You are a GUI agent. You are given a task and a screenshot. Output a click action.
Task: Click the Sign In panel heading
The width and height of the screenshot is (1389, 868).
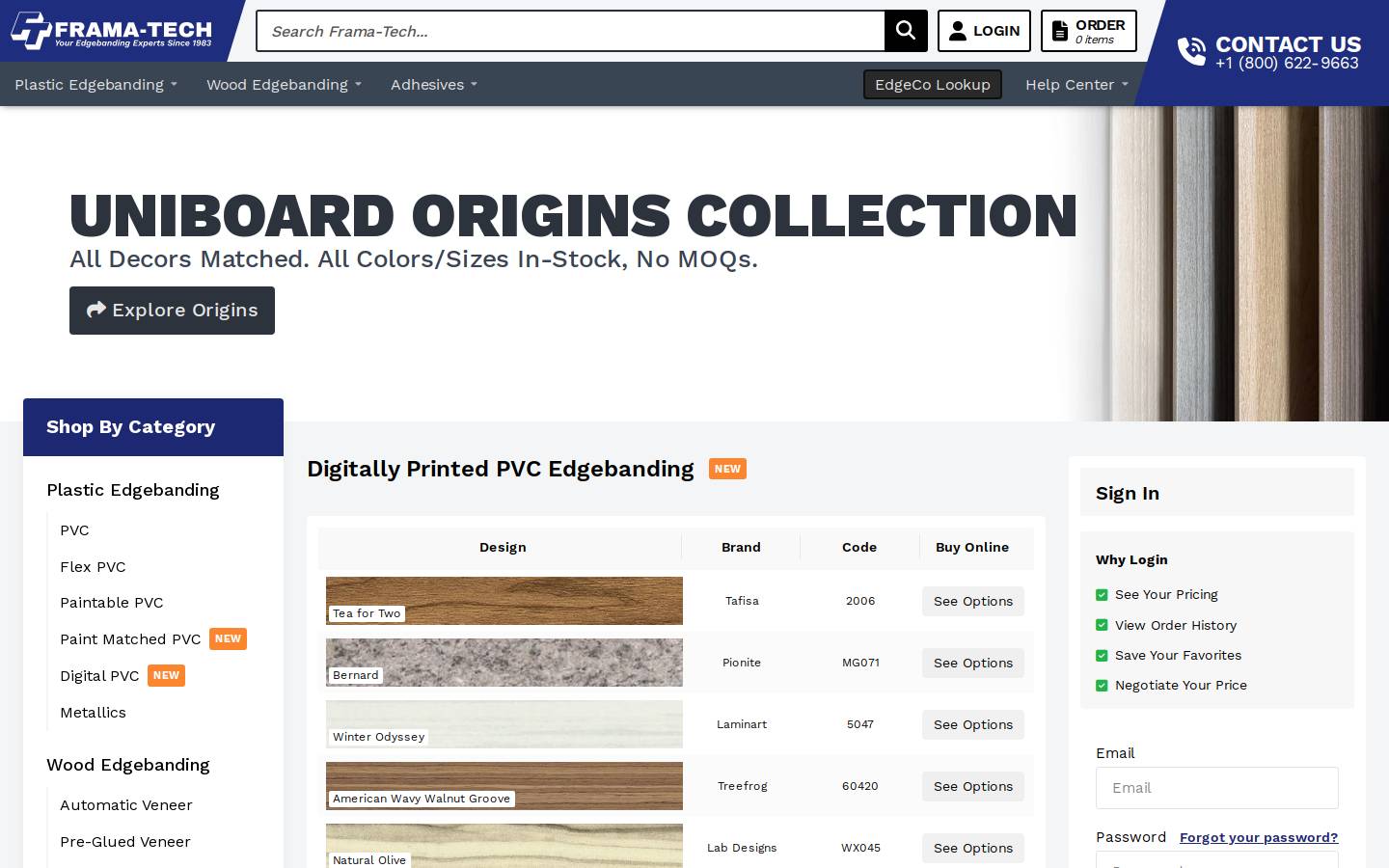coord(1128,494)
